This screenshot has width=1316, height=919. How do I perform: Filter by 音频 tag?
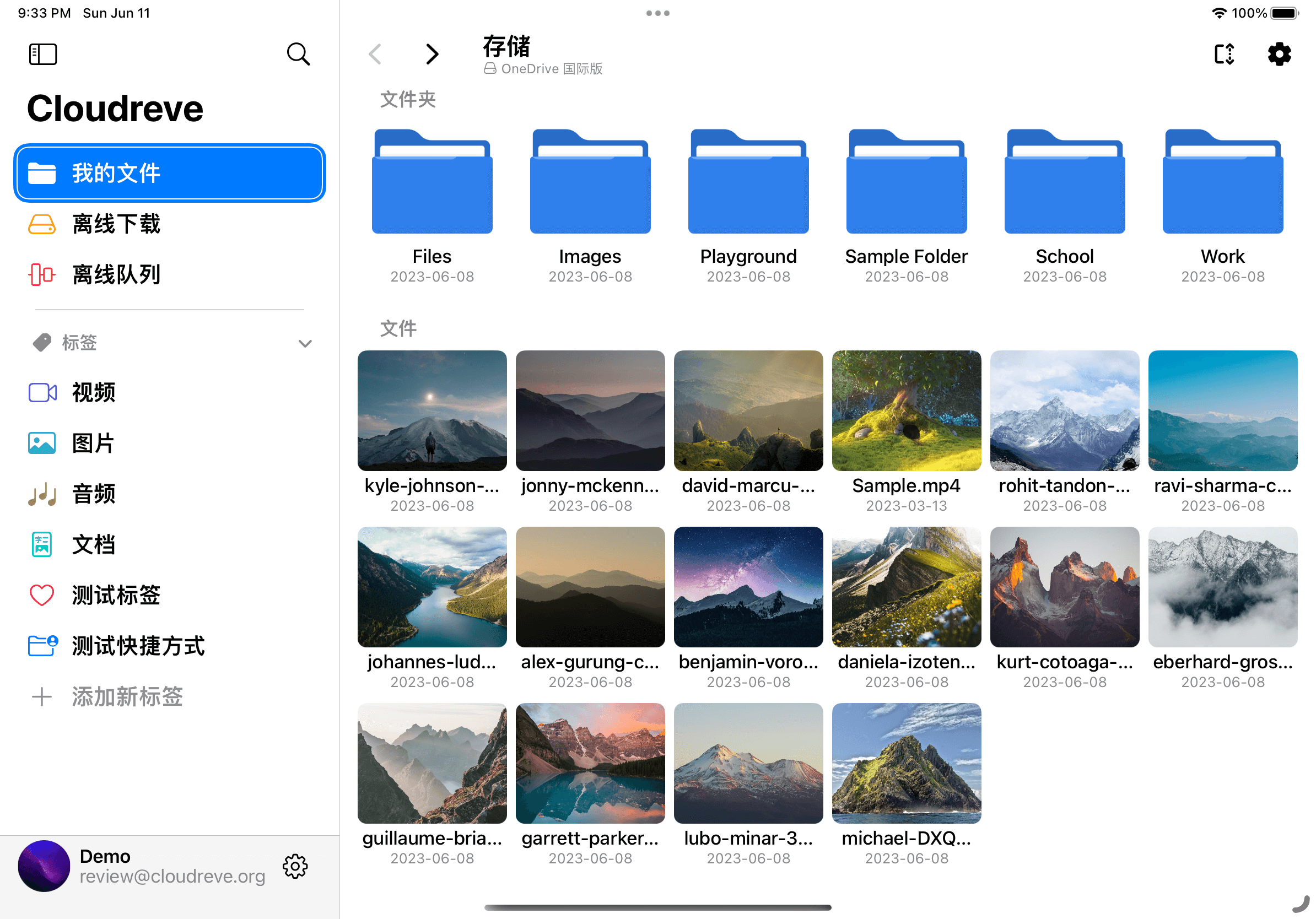tap(170, 494)
